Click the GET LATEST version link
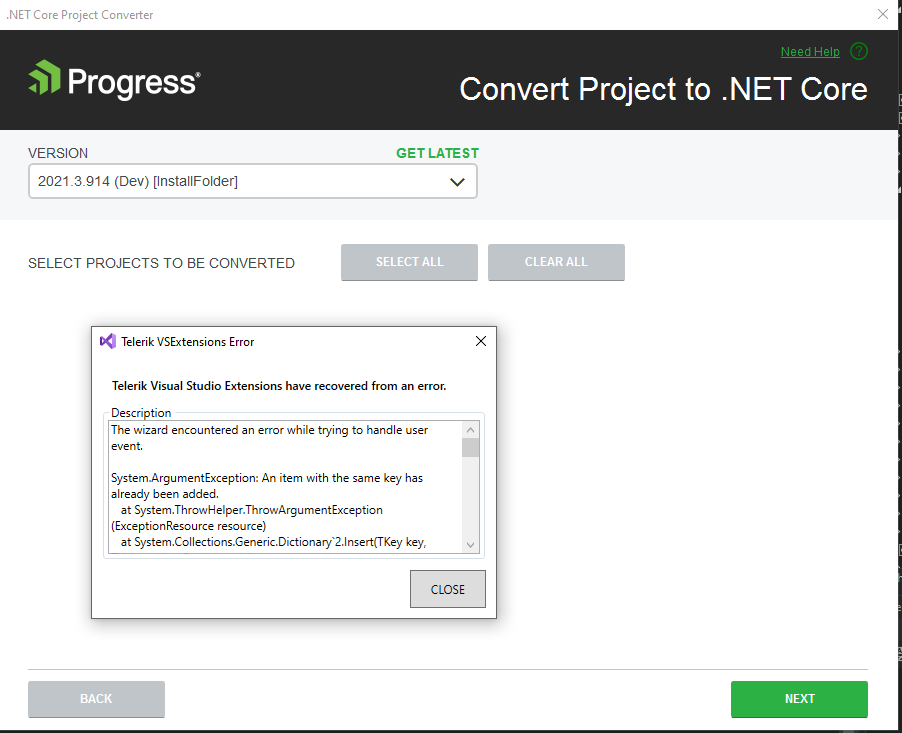Screen dimensions: 902x733 click(x=437, y=153)
